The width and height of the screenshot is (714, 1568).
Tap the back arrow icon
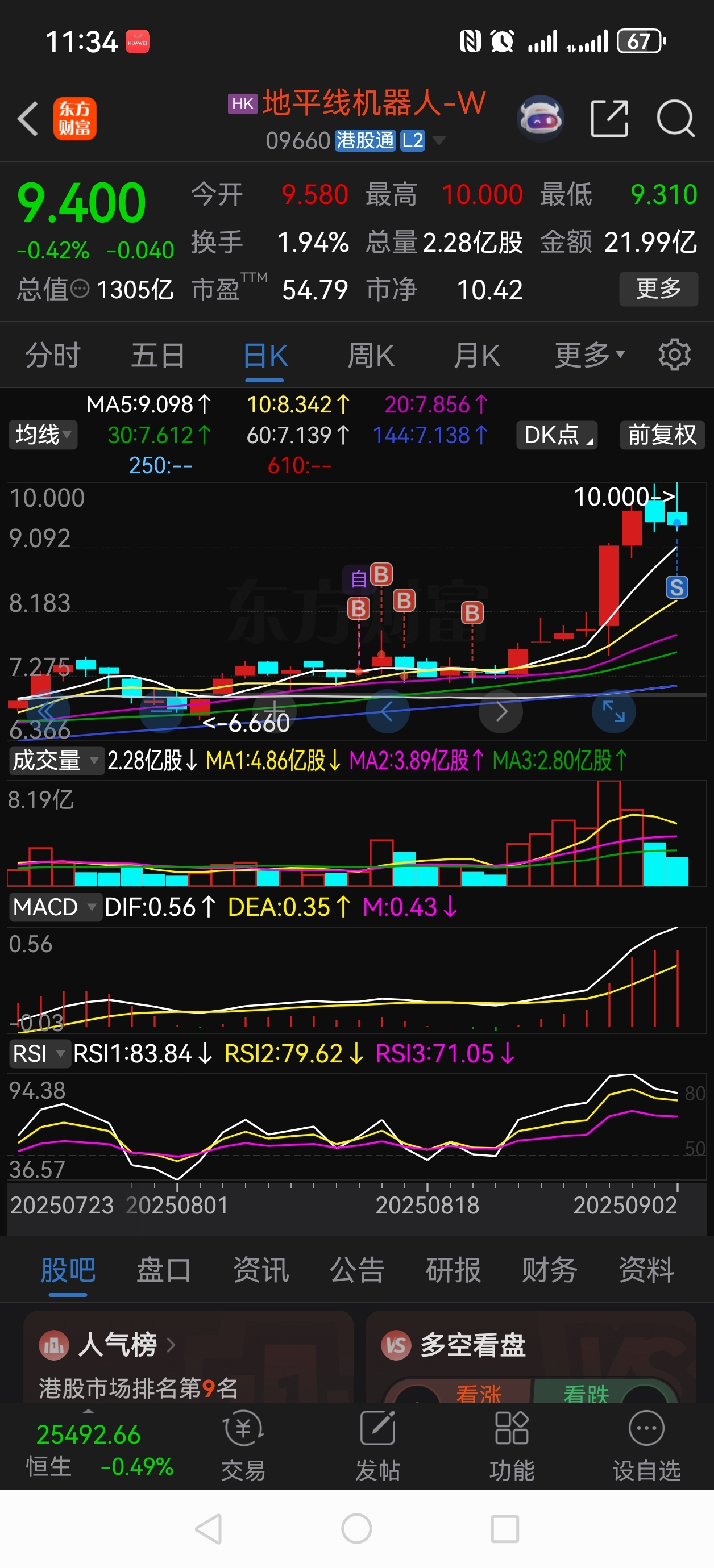pyautogui.click(x=28, y=118)
